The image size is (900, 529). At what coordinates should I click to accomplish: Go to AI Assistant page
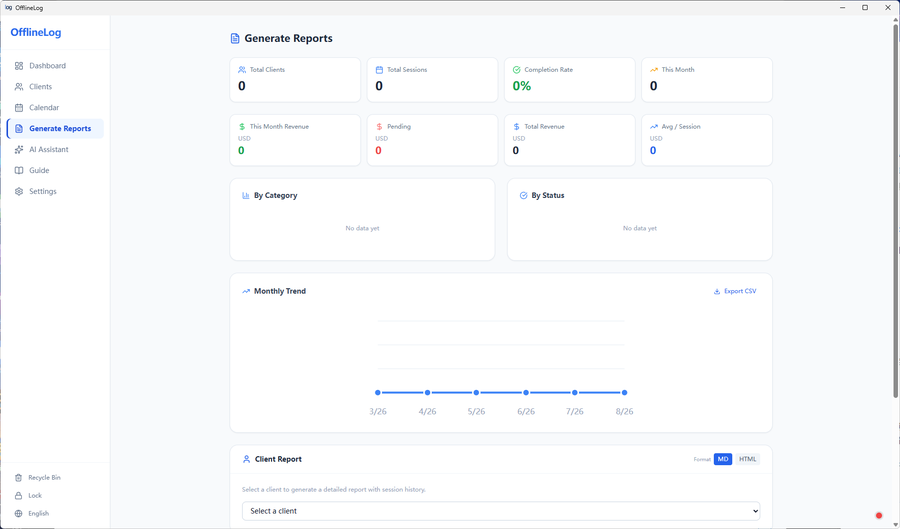(48, 150)
